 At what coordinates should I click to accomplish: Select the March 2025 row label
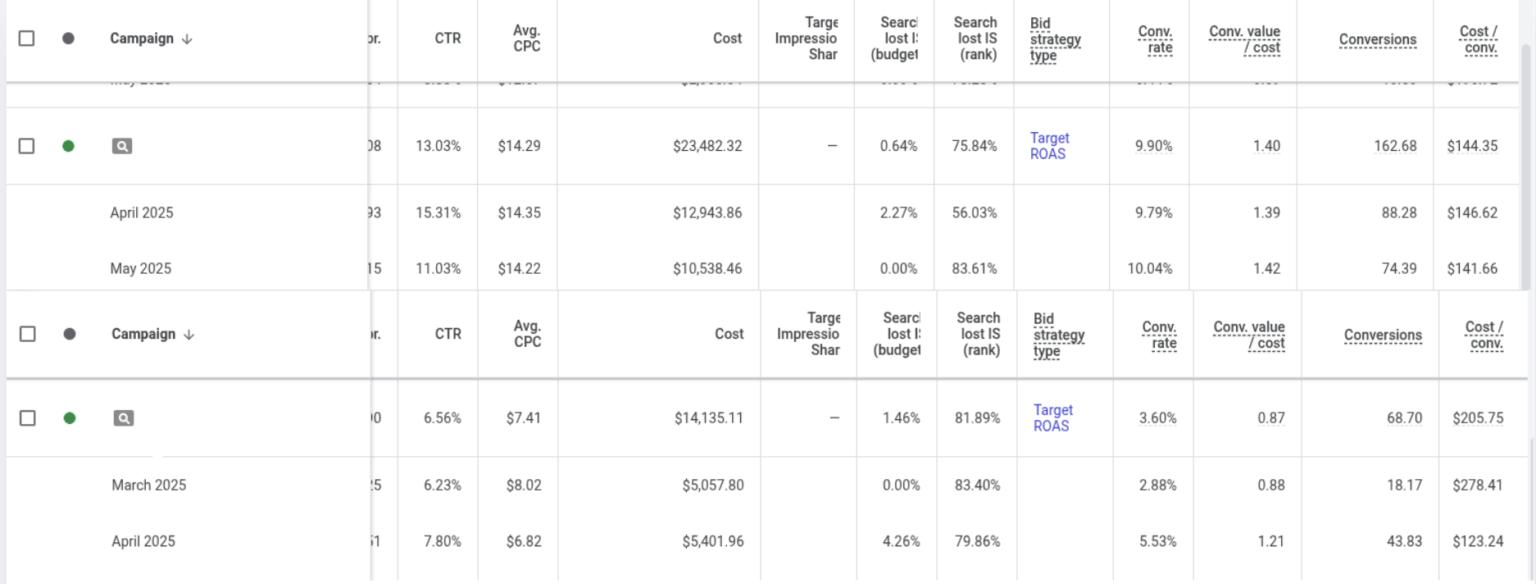point(149,485)
